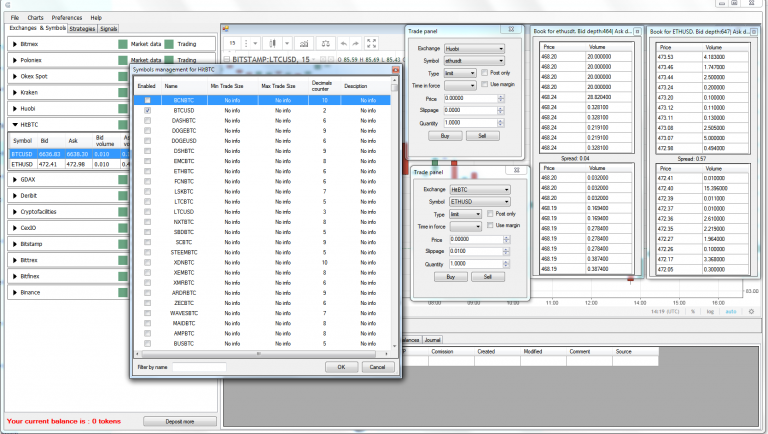Click the Binance green status square
This screenshot has height=434, width=768.
coord(123,292)
